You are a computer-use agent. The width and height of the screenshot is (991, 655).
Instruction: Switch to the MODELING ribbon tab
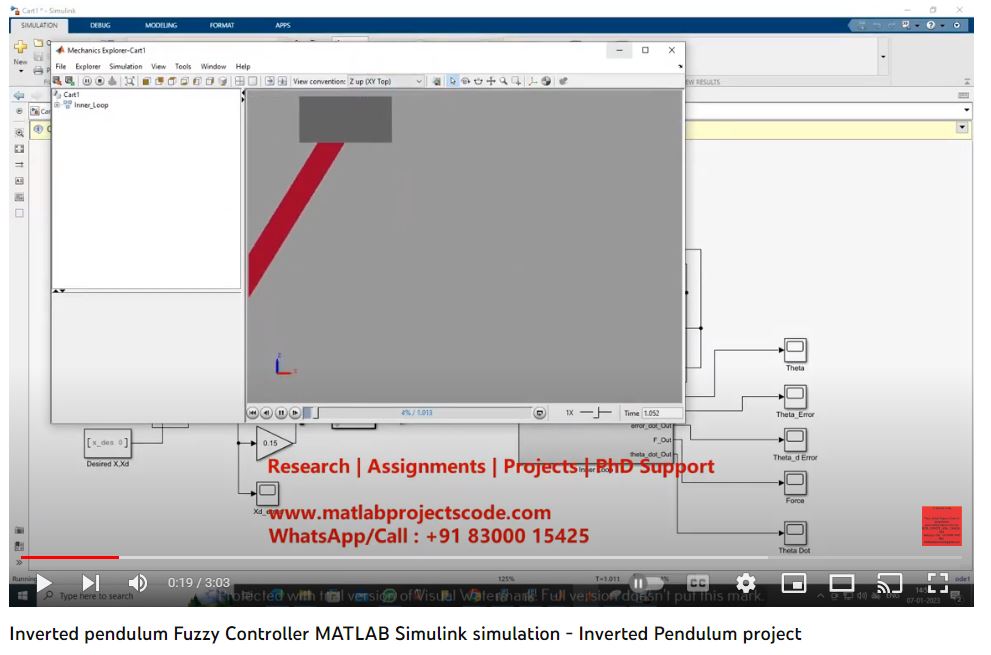point(160,25)
